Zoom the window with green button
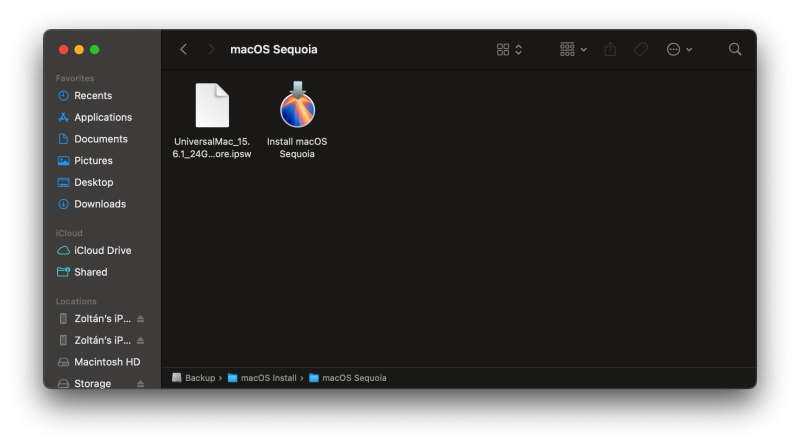This screenshot has height=446, width=800. [x=94, y=49]
